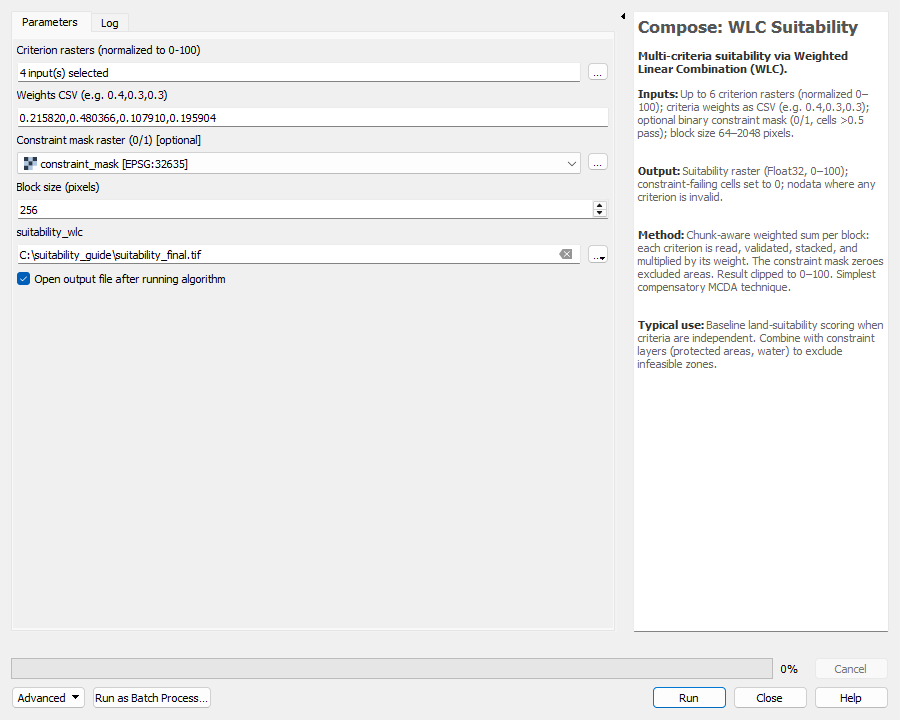Decrease the block size spinner value
Screen dimensions: 900x720
point(599,213)
